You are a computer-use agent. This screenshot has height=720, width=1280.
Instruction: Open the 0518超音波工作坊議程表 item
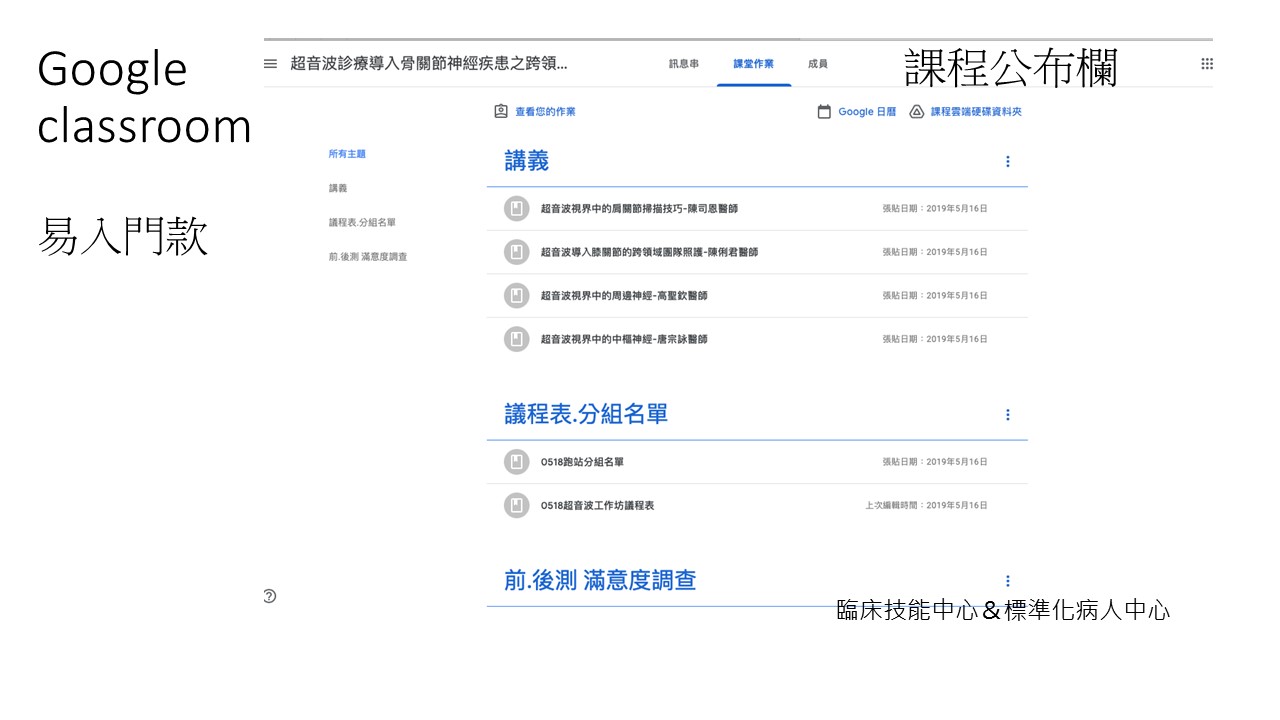tap(597, 506)
